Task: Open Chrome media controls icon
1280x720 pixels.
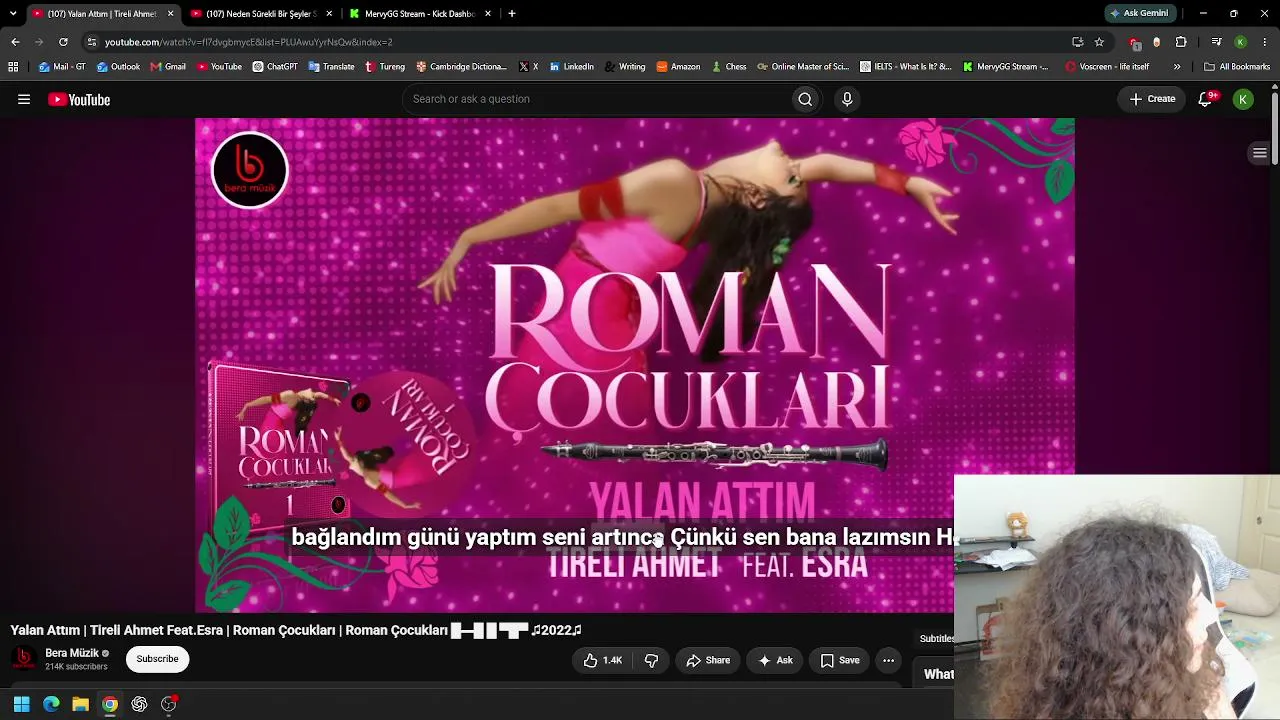Action: [x=1216, y=42]
